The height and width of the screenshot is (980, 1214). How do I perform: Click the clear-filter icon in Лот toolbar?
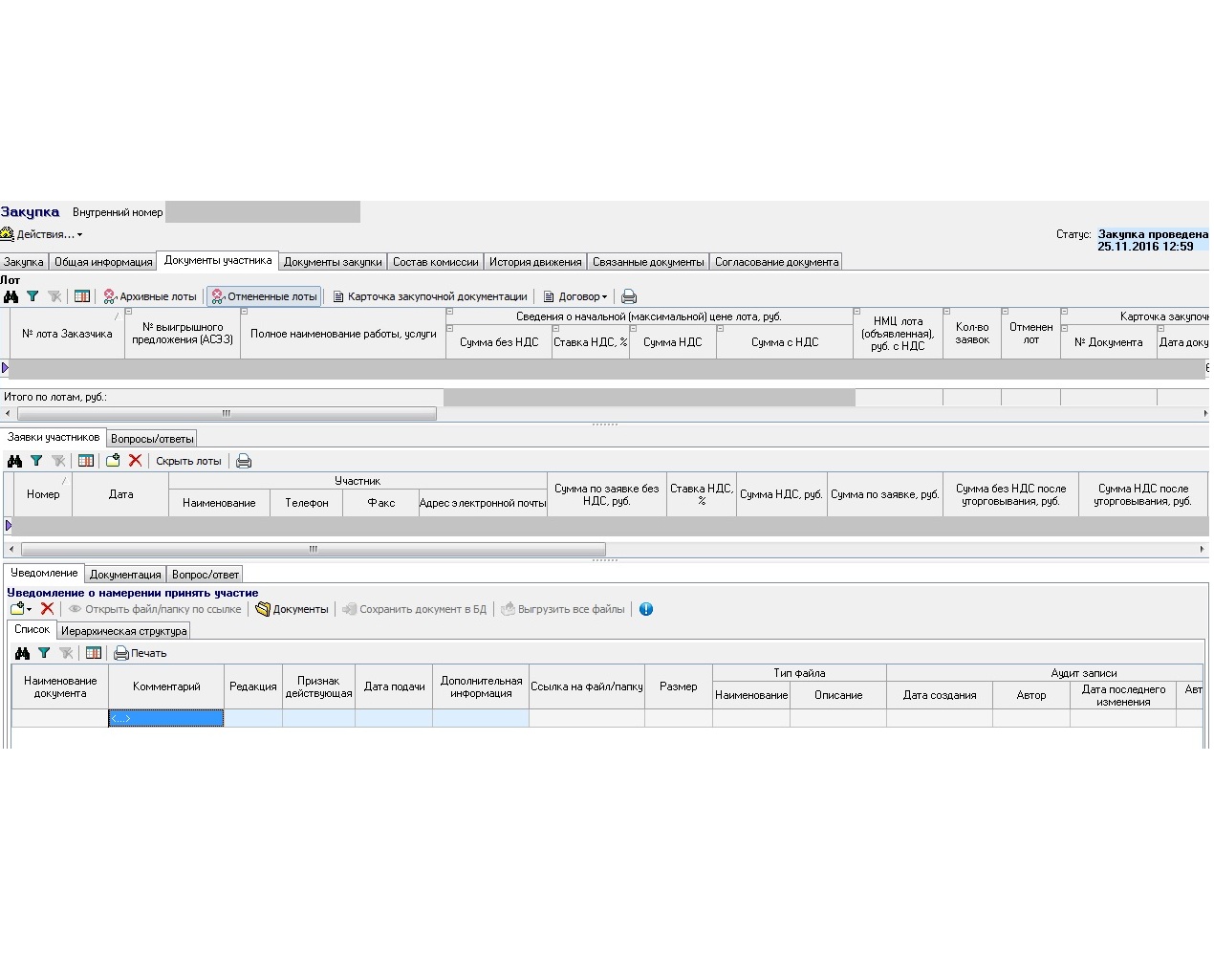54,296
